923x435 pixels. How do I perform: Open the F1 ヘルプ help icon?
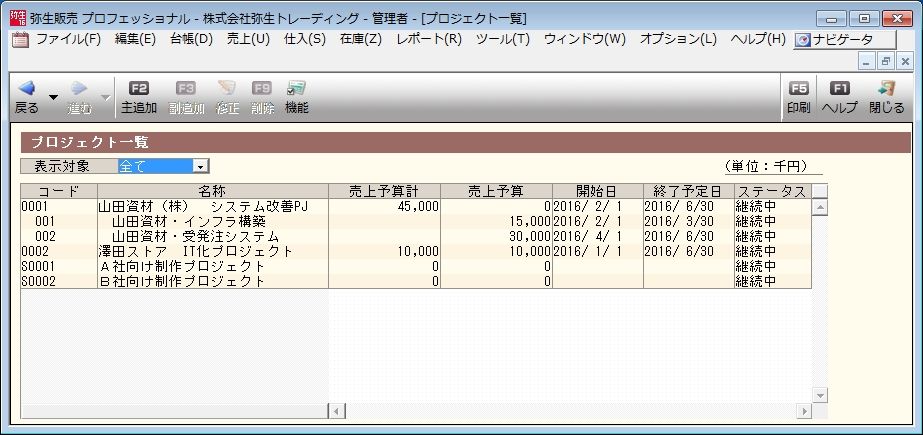coord(839,98)
